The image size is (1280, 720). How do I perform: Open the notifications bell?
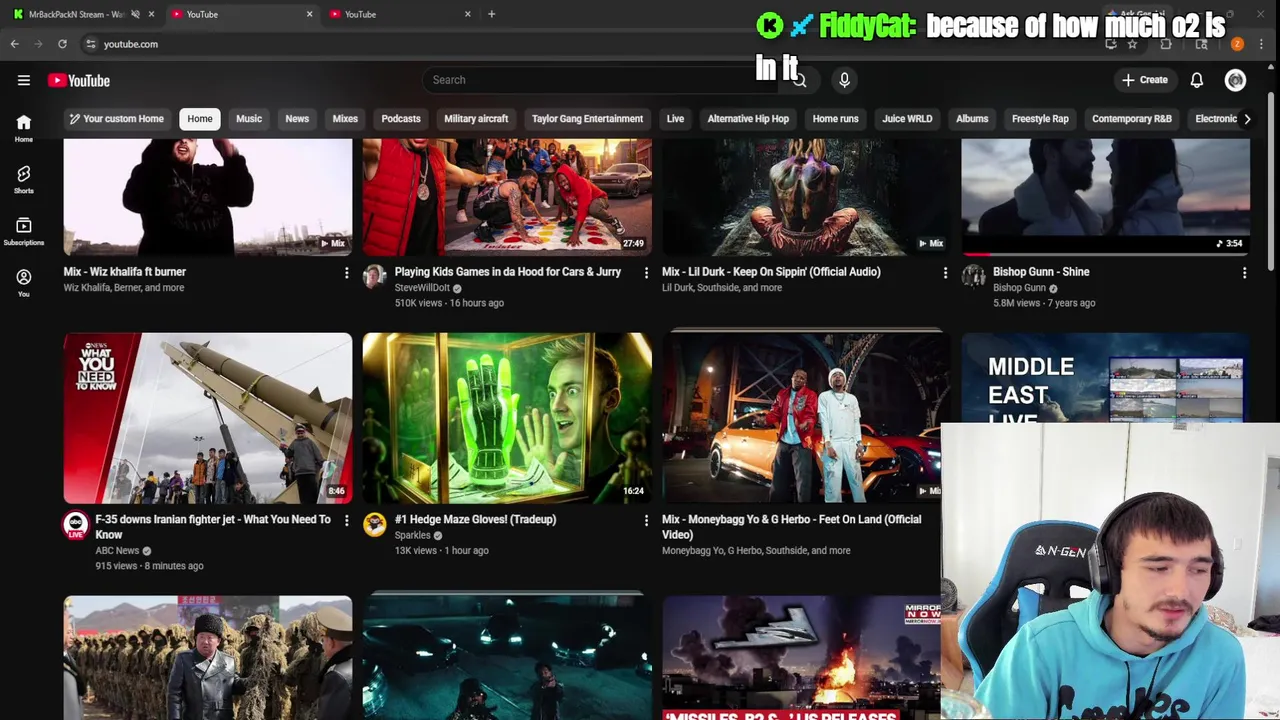pyautogui.click(x=1196, y=80)
